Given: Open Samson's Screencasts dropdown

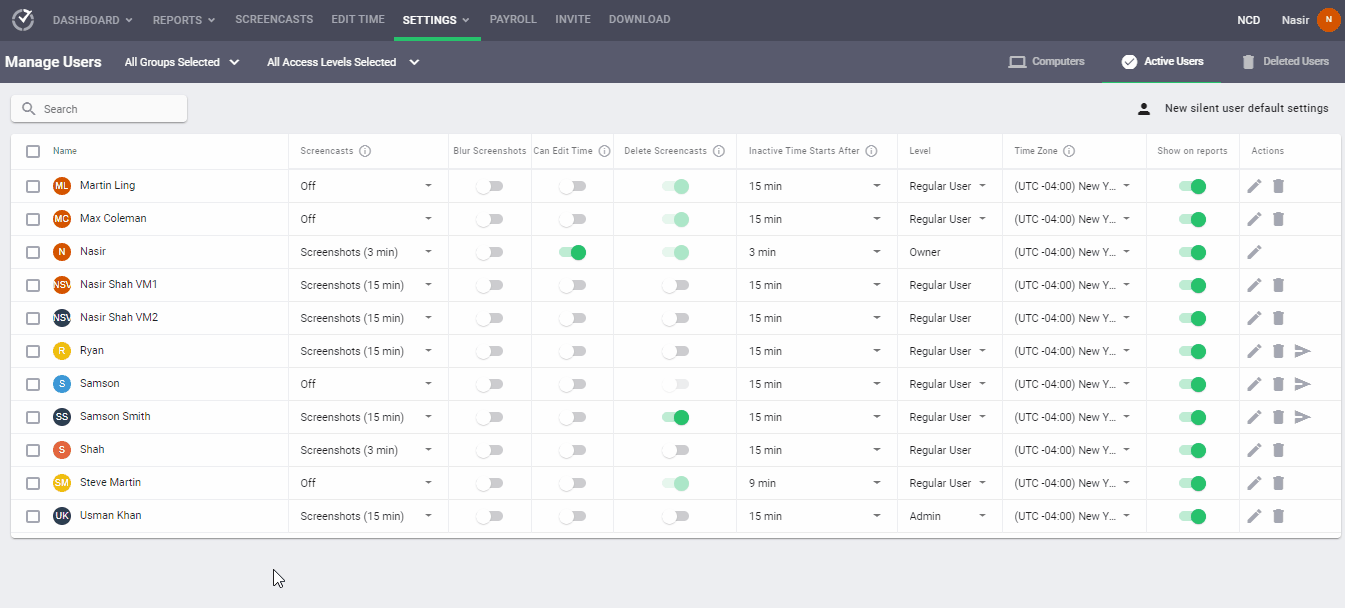Looking at the screenshot, I should click(428, 383).
